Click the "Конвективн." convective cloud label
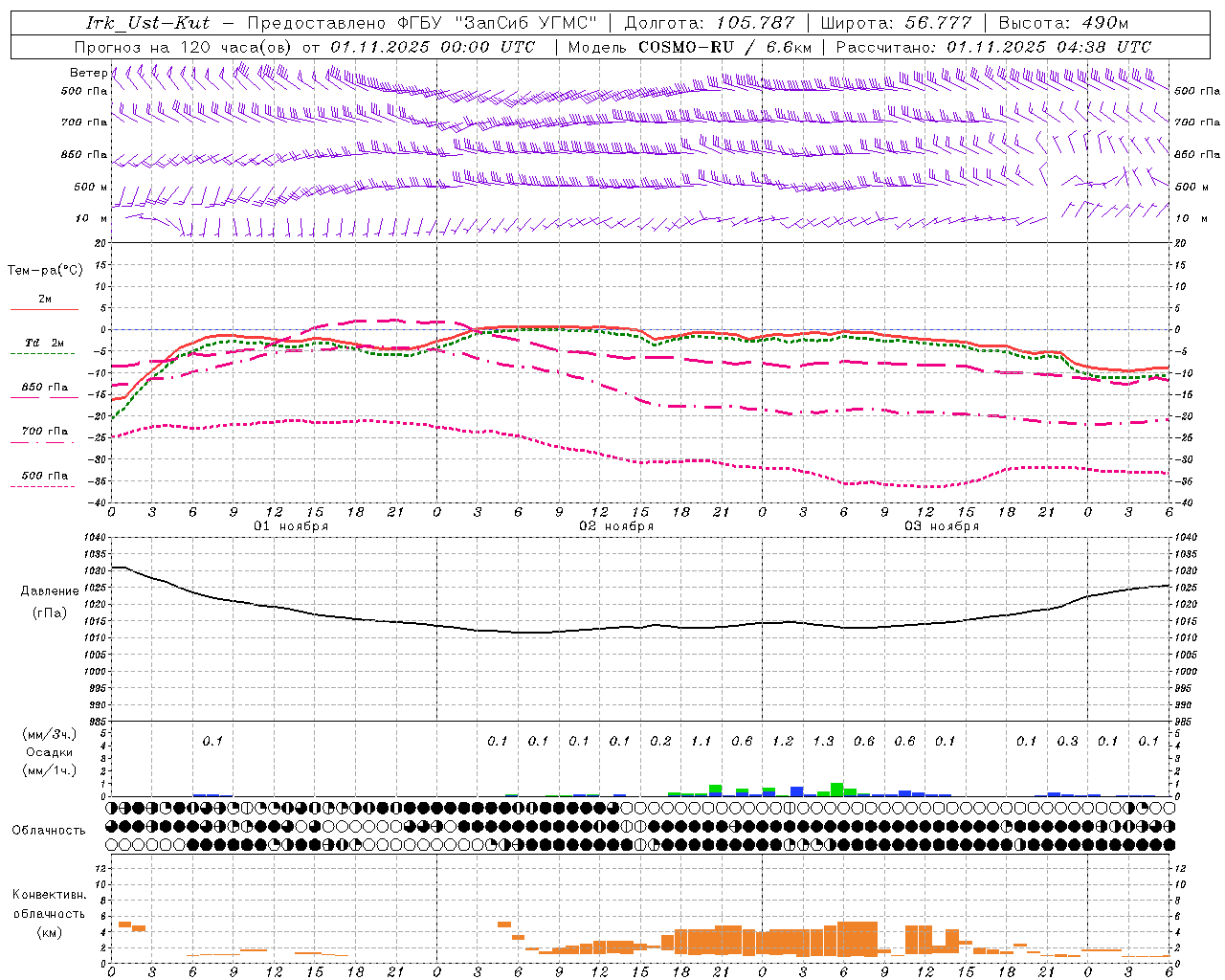 pyautogui.click(x=50, y=895)
